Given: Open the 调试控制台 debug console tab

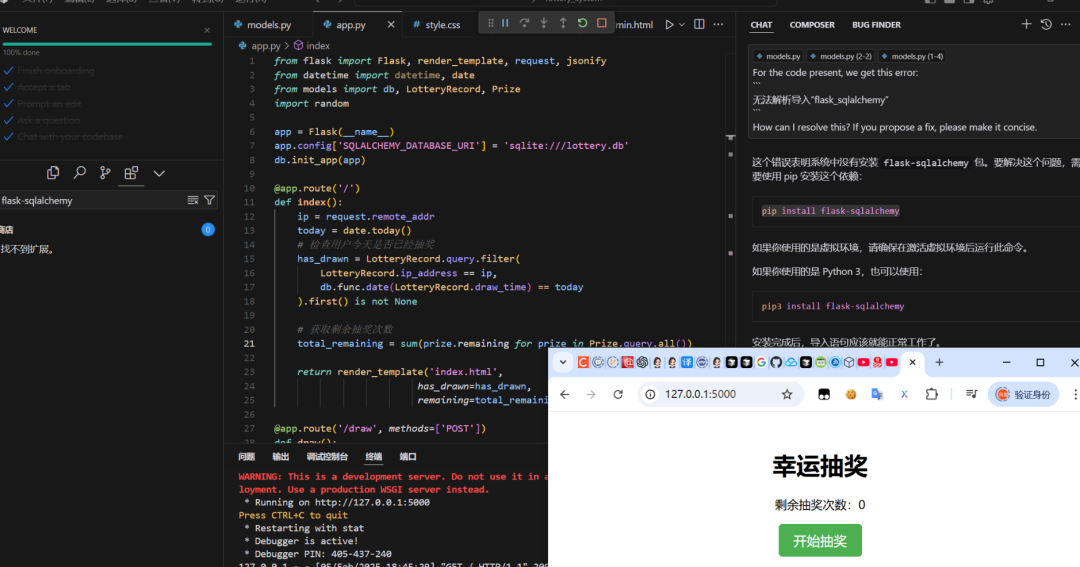Looking at the screenshot, I should click(x=327, y=457).
